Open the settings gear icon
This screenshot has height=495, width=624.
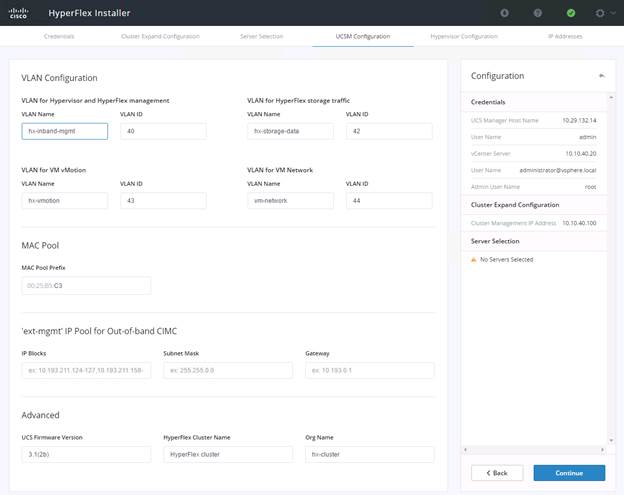(x=600, y=13)
